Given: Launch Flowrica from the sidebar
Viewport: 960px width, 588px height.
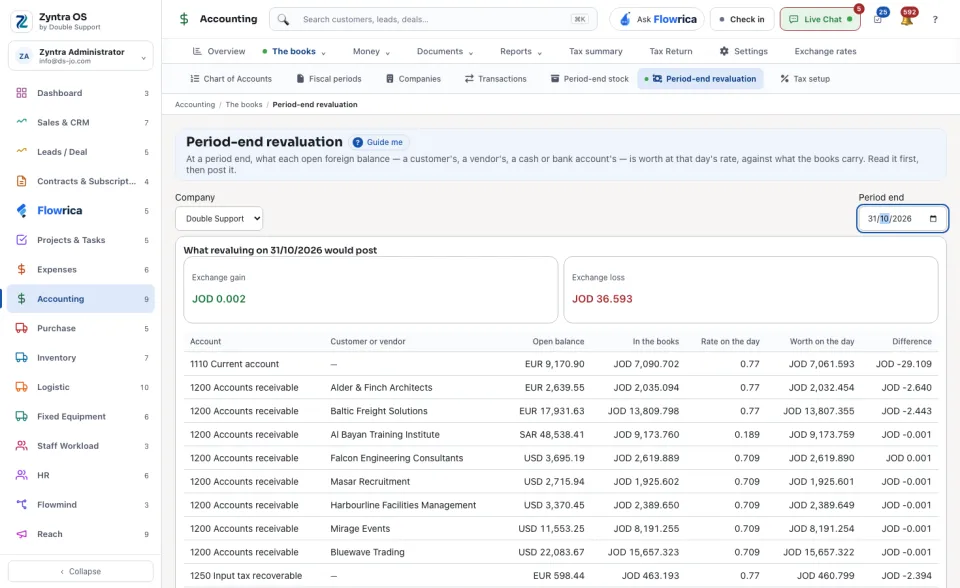Looking at the screenshot, I should [x=81, y=211].
